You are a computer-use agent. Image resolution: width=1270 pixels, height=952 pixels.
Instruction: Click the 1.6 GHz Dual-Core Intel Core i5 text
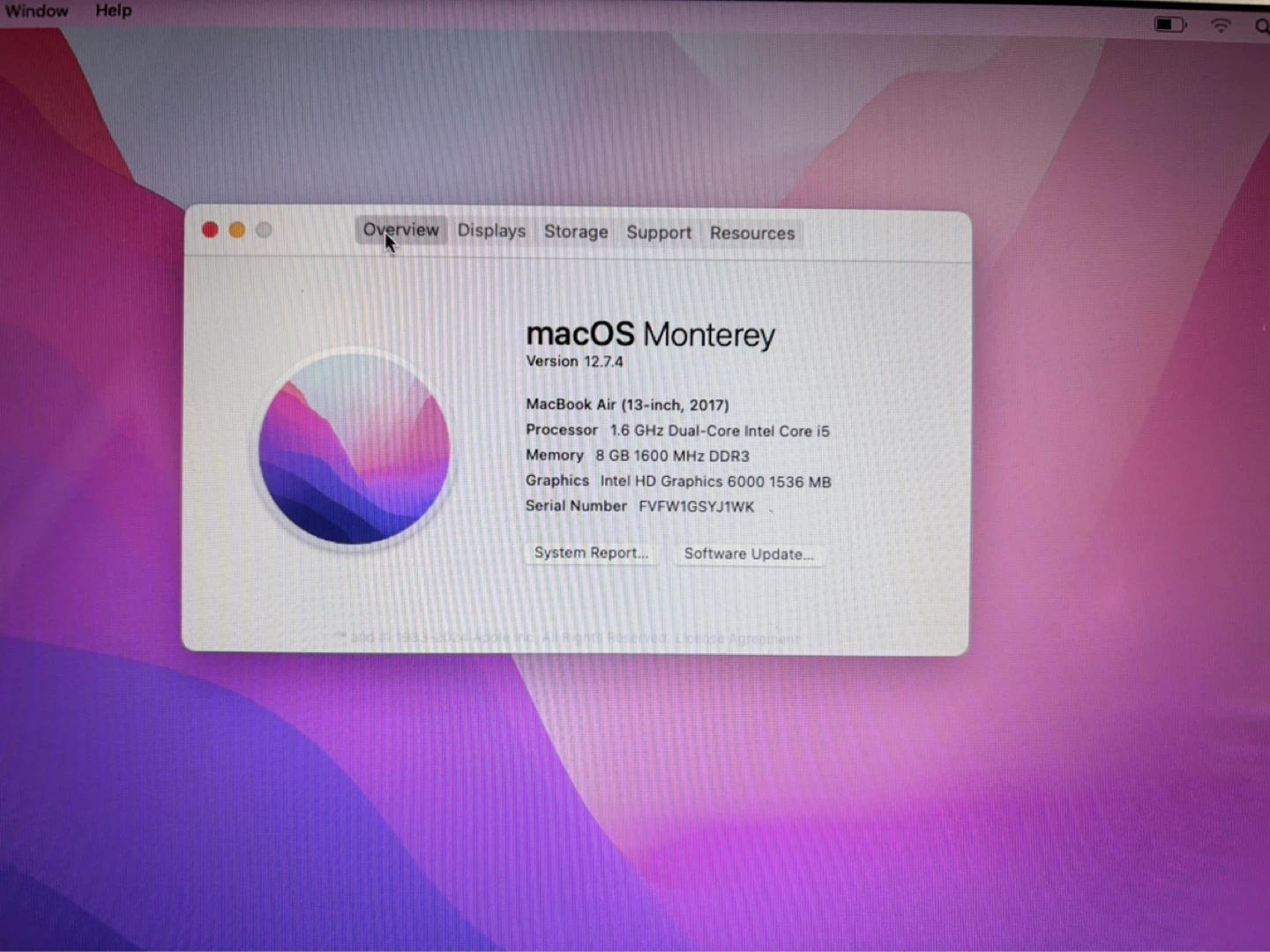(720, 431)
